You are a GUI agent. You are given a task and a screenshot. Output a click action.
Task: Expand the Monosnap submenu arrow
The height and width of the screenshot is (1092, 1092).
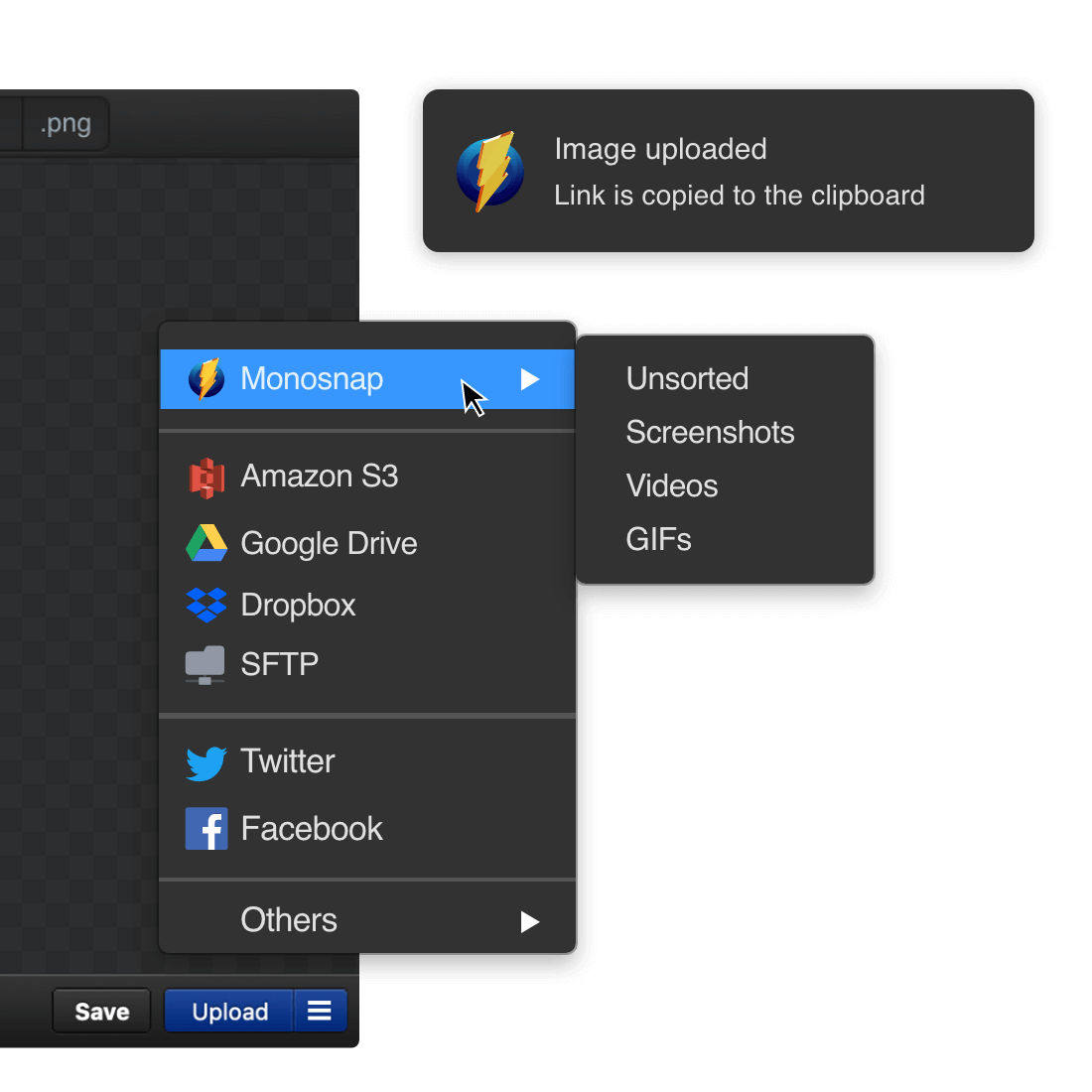point(530,379)
